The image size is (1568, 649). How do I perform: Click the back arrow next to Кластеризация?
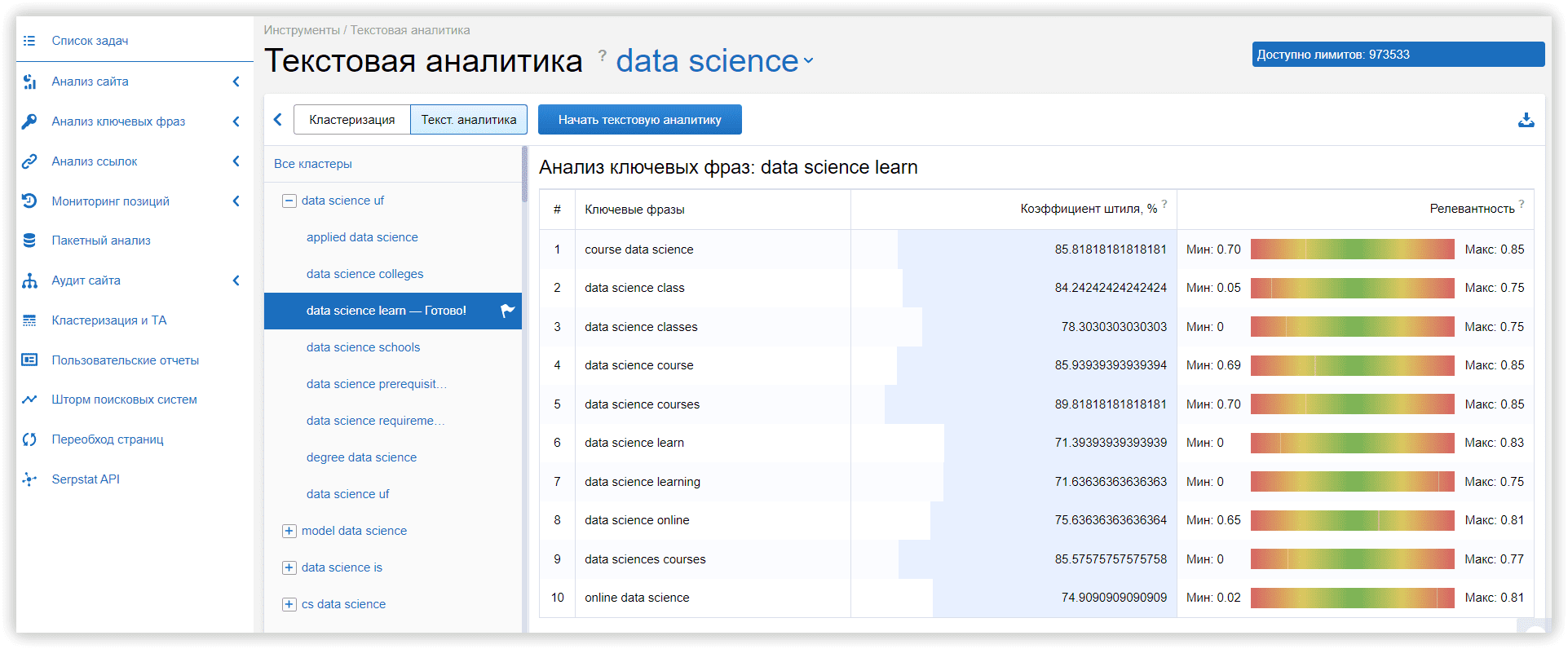click(x=277, y=120)
